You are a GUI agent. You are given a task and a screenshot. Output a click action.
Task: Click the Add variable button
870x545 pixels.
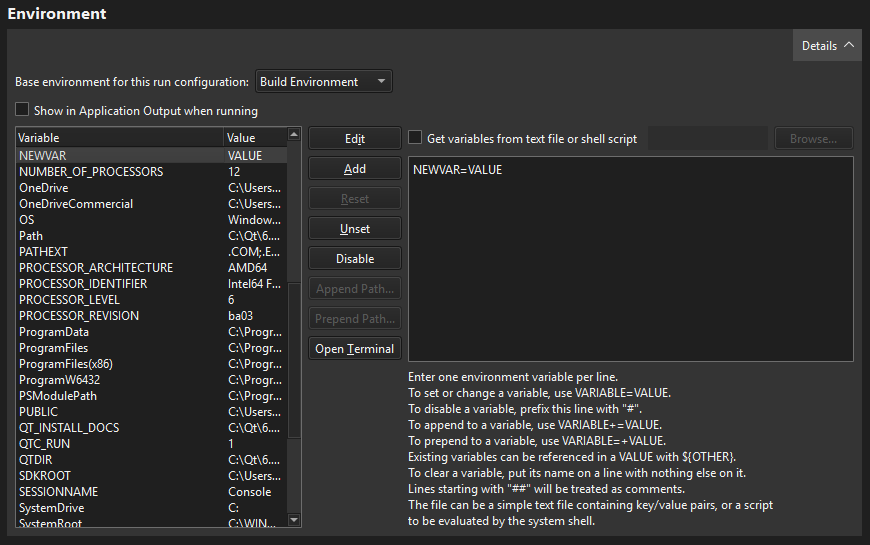tap(355, 169)
